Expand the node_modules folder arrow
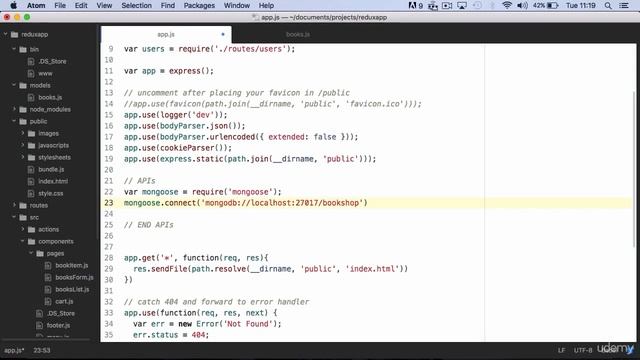The height and width of the screenshot is (360, 640). pos(14,109)
